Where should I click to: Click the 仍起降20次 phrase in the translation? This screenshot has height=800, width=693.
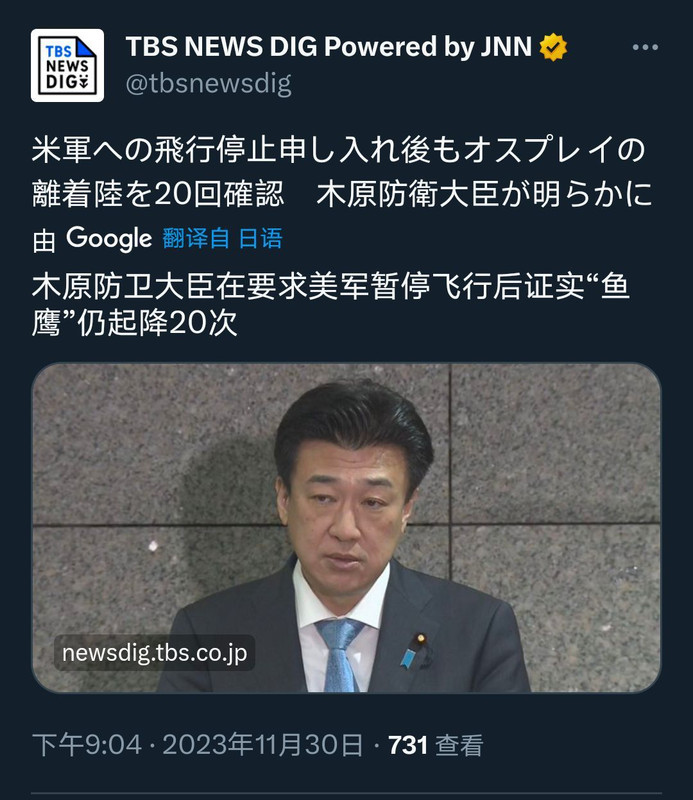[157, 323]
